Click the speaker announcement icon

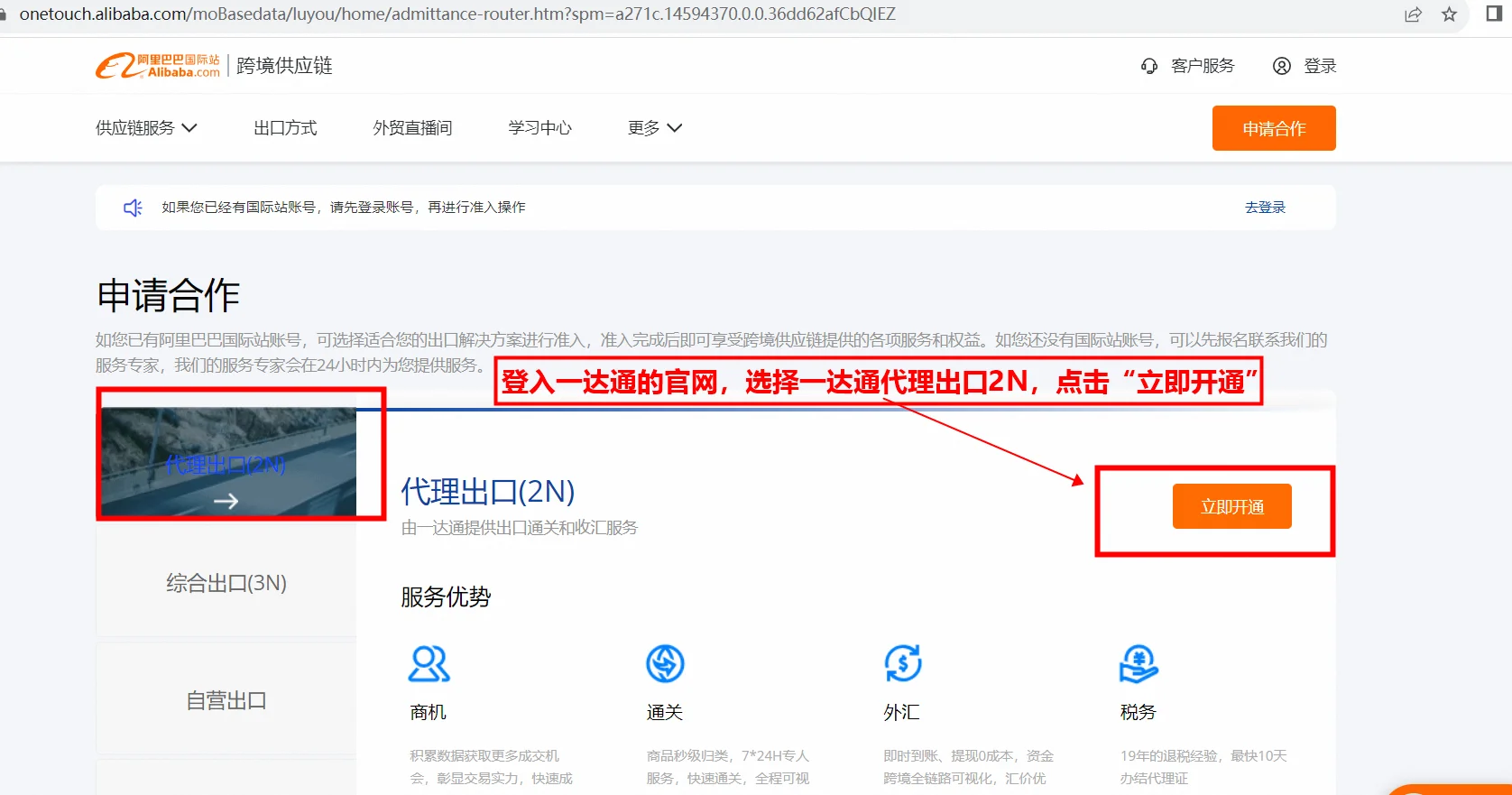(133, 208)
